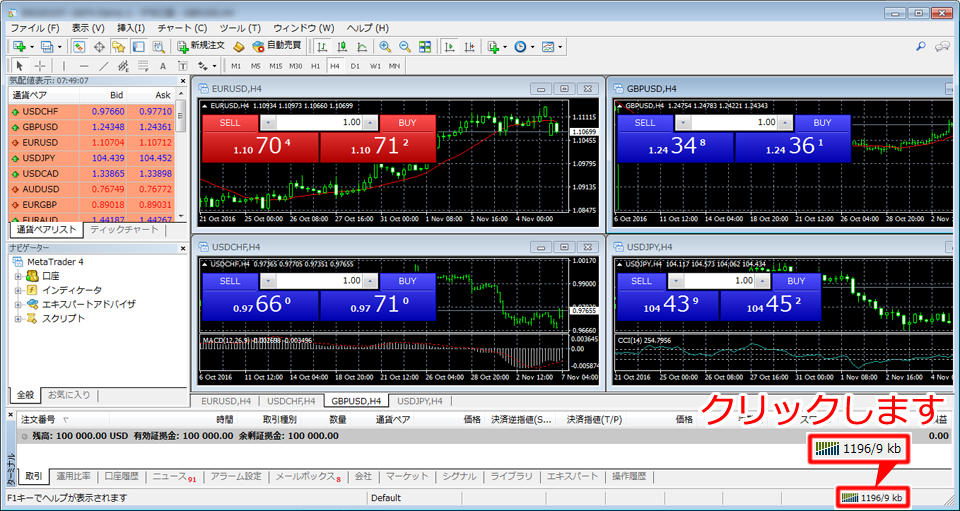Open the periods dropdown arrow
The height and width of the screenshot is (511, 960).
point(533,47)
